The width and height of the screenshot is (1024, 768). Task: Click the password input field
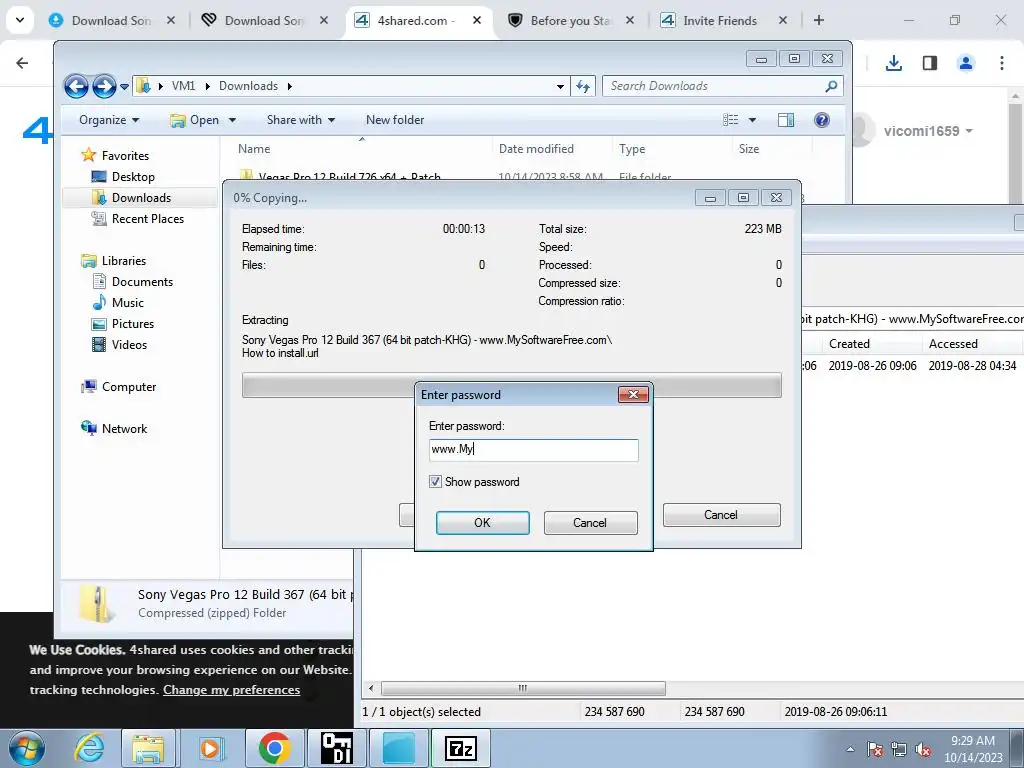tap(534, 450)
